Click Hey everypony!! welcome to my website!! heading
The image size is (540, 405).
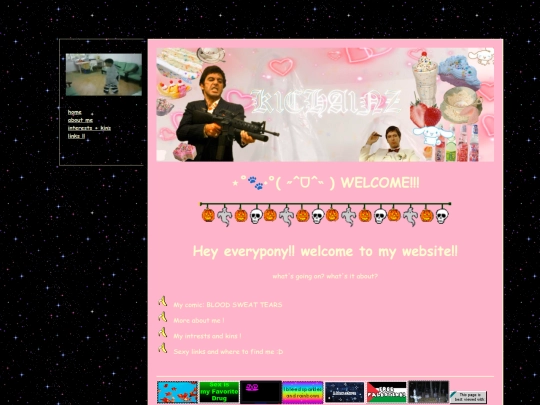(325, 251)
